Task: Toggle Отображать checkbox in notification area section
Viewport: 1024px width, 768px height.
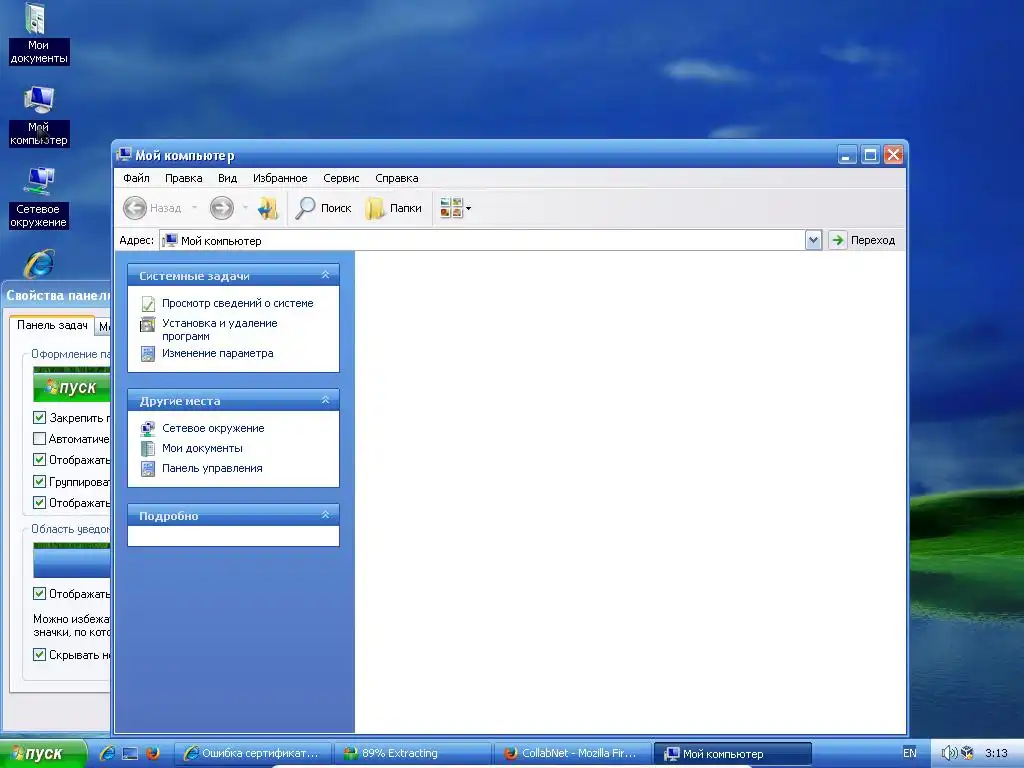Action: coord(39,594)
